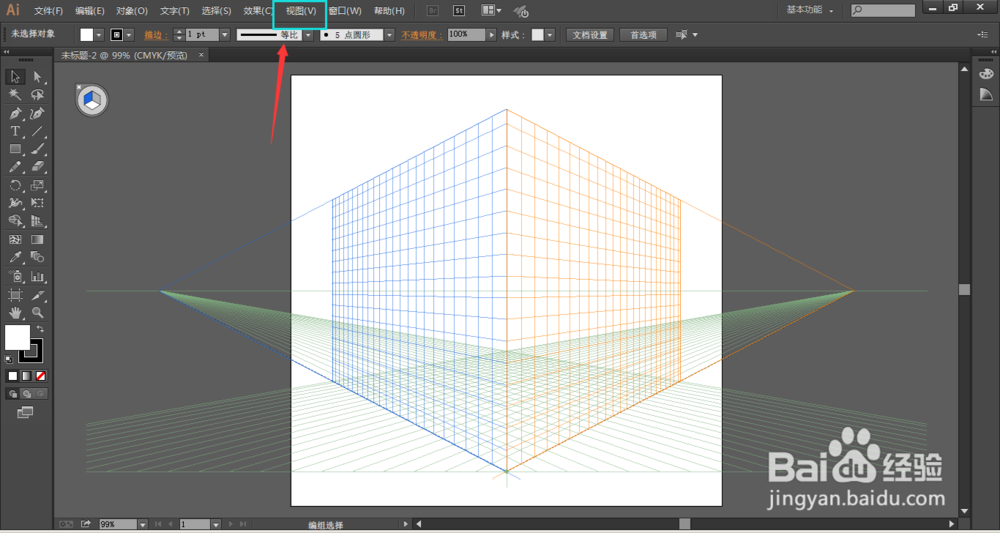
Task: Click the 文档设置 button
Action: click(x=590, y=35)
